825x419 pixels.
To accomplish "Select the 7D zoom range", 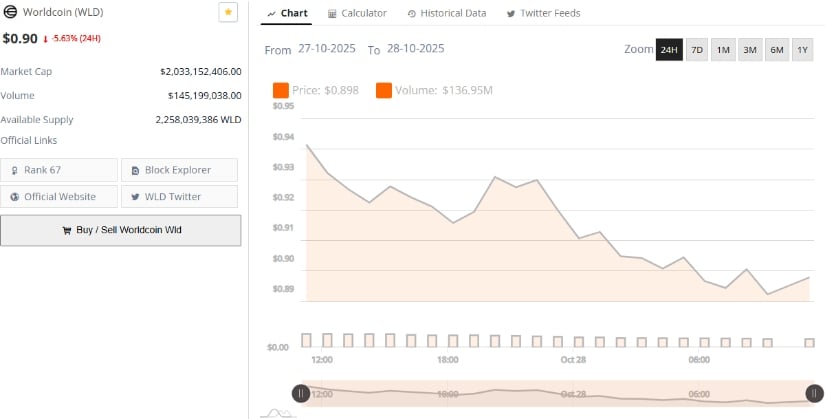I will (697, 49).
